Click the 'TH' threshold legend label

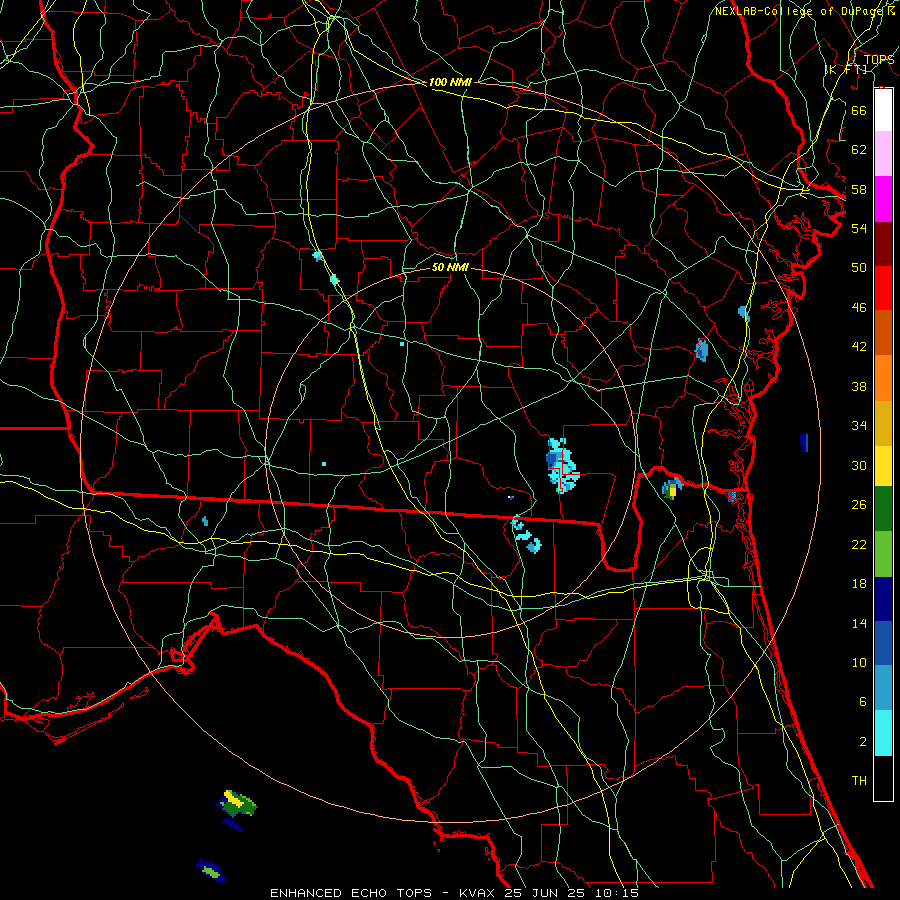click(x=859, y=781)
